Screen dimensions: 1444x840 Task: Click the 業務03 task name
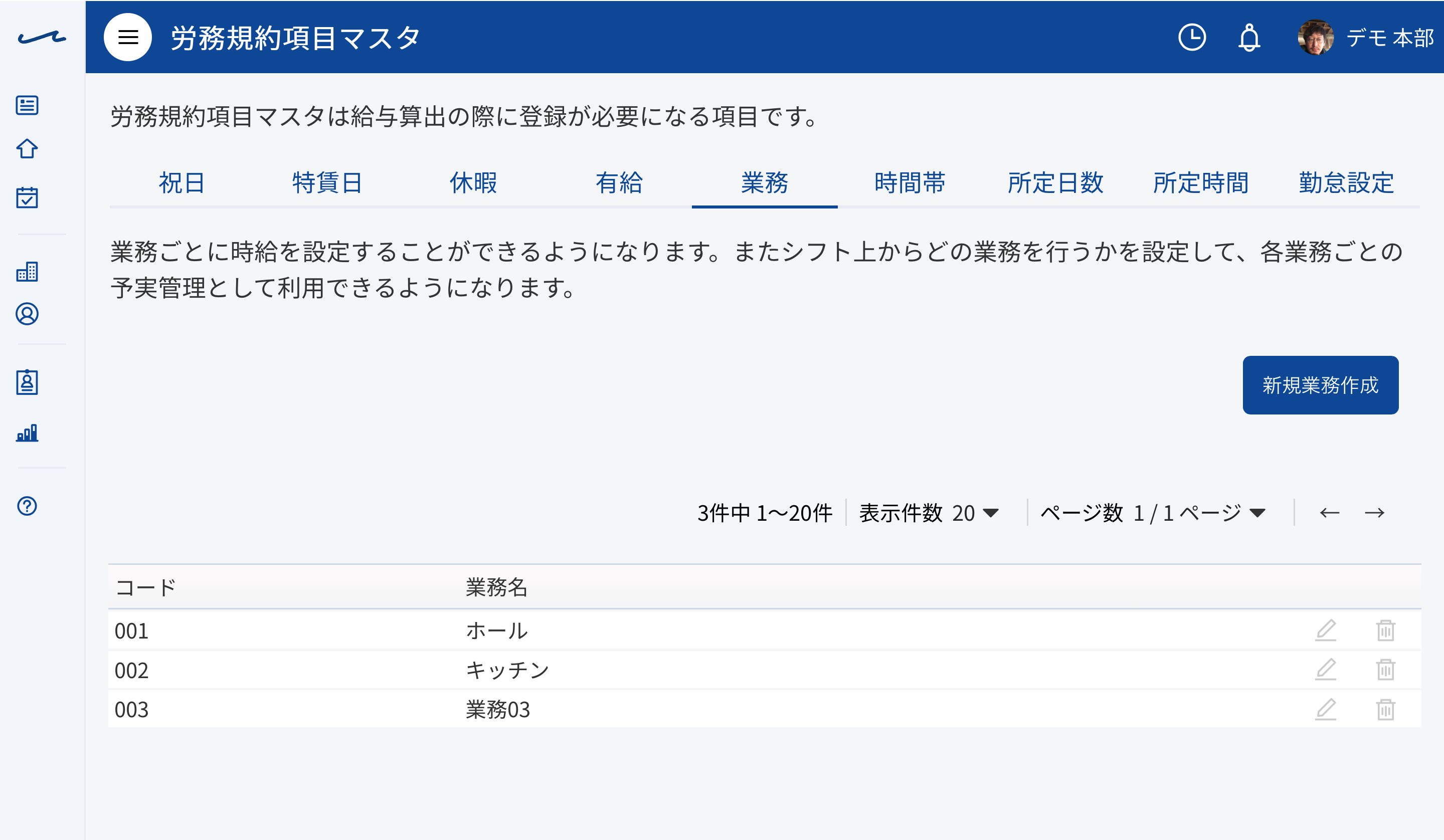[498, 710]
